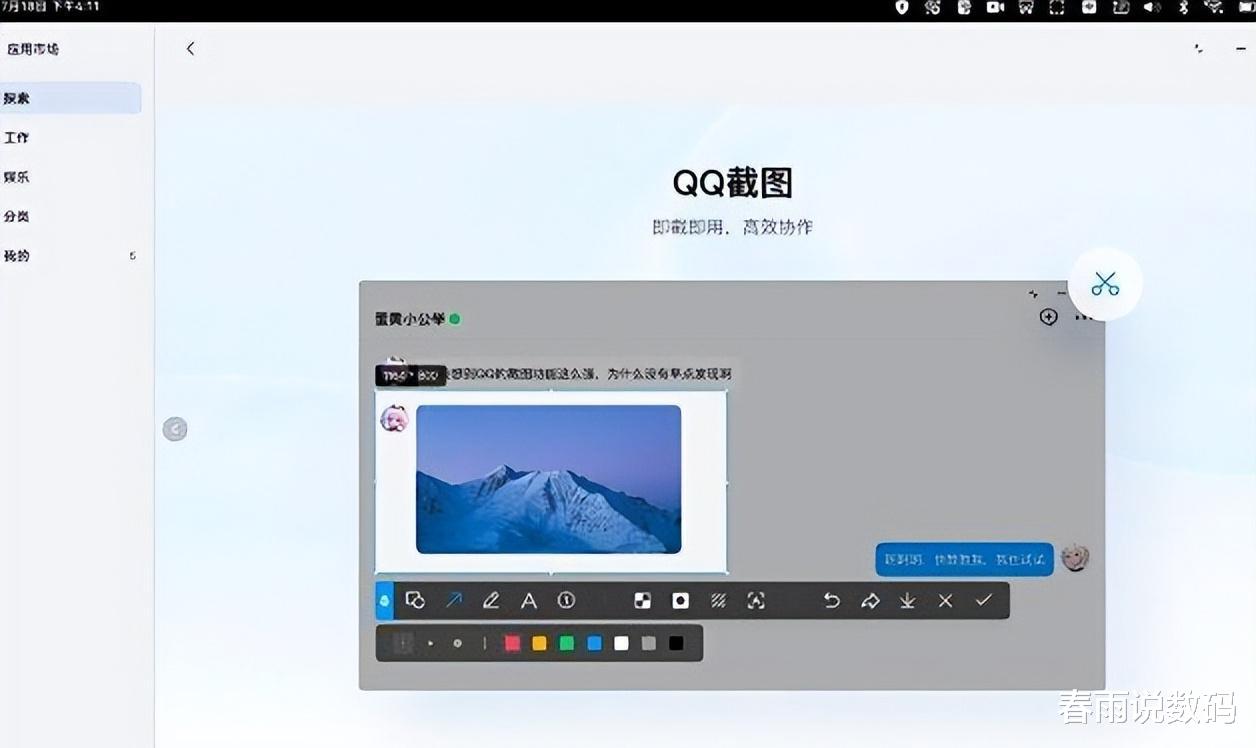The height and width of the screenshot is (748, 1256).
Task: Click the shield icon in the menu bar
Action: [x=902, y=7]
